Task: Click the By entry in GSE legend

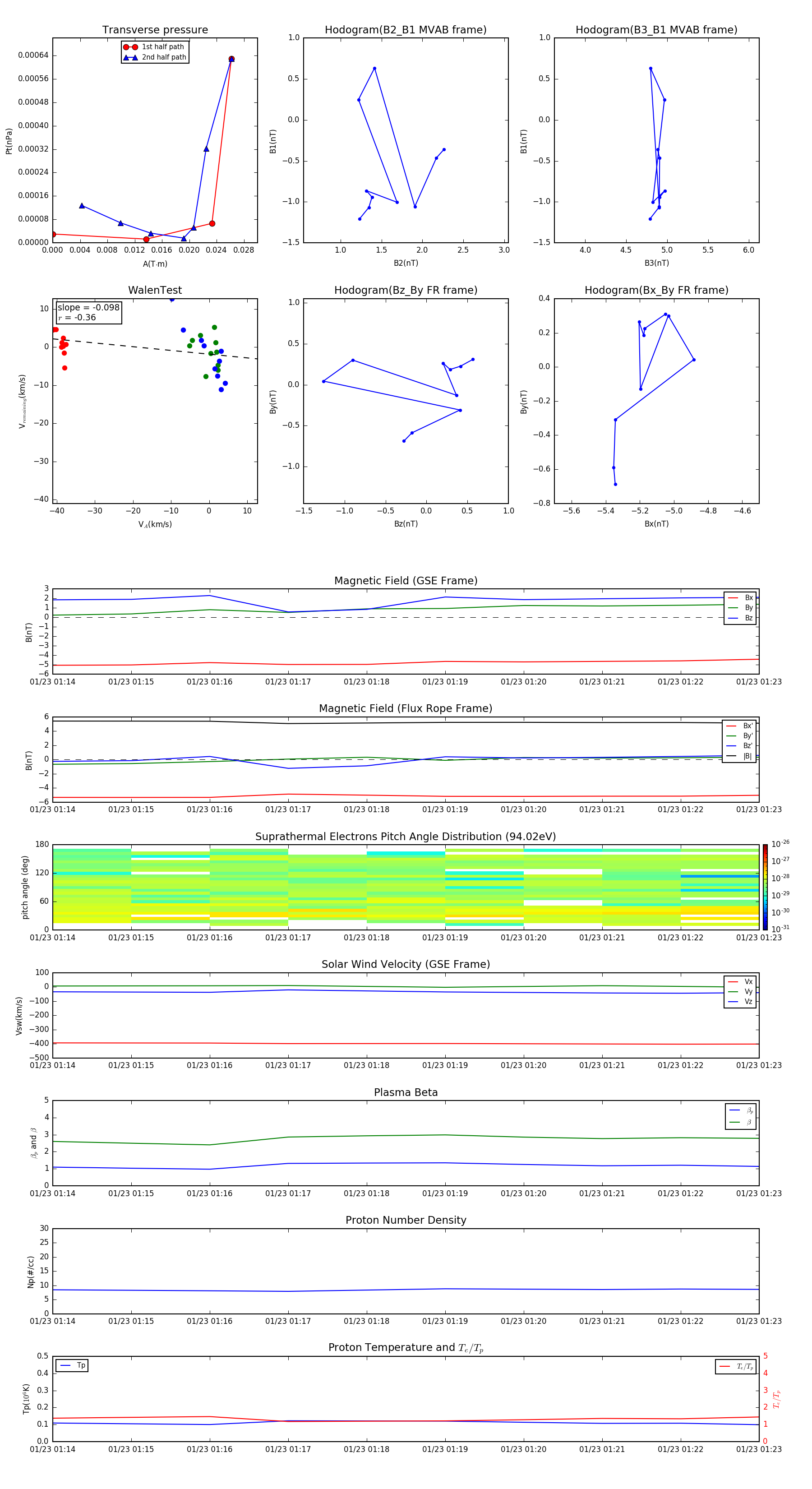Action: point(740,607)
